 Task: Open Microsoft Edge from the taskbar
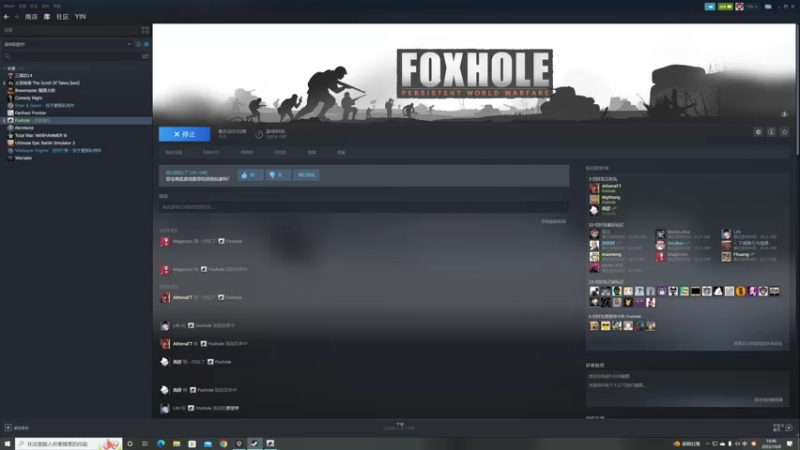click(x=161, y=444)
